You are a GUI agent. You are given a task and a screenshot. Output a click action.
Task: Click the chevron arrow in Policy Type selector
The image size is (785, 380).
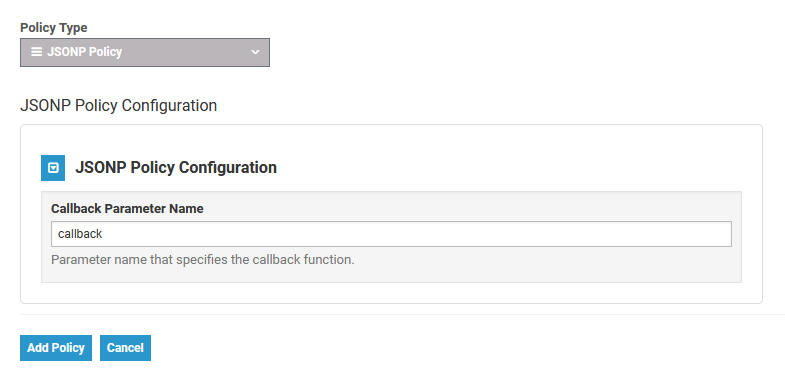255,52
